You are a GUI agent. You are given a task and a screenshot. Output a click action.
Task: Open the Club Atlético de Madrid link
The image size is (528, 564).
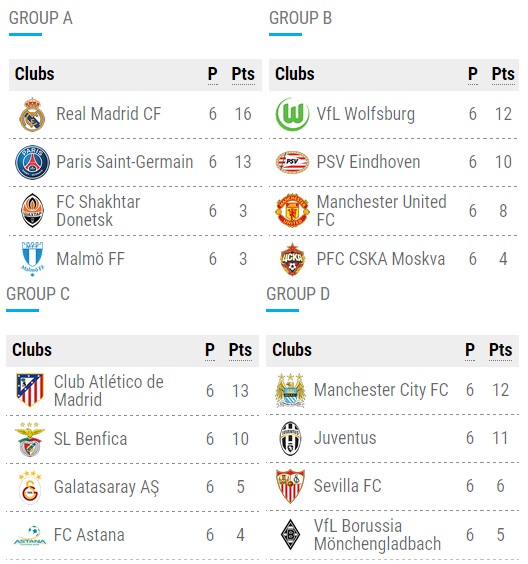pyautogui.click(x=109, y=391)
